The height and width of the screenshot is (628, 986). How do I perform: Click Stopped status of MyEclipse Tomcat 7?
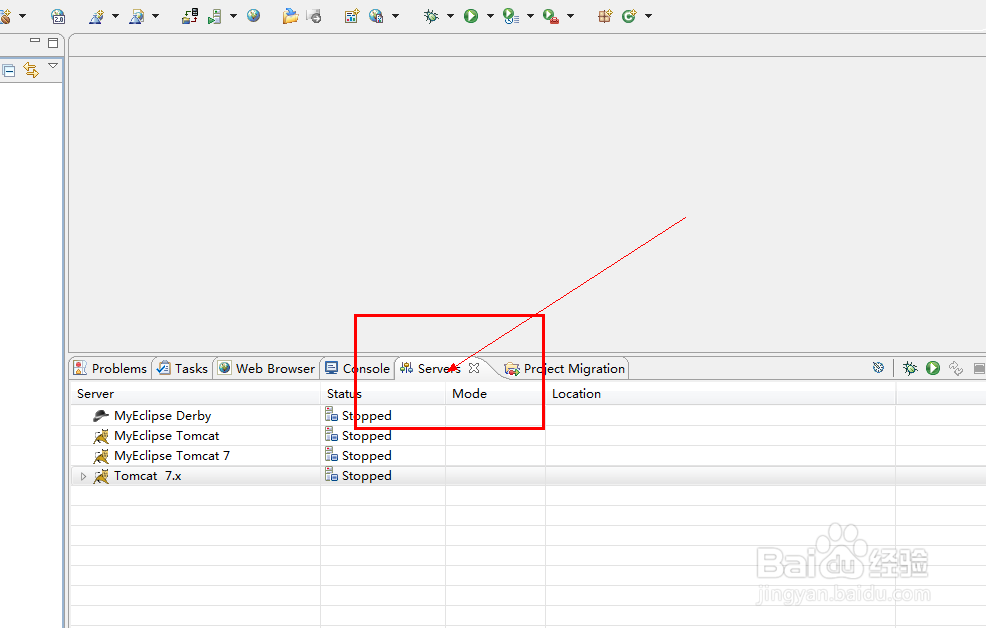click(367, 456)
